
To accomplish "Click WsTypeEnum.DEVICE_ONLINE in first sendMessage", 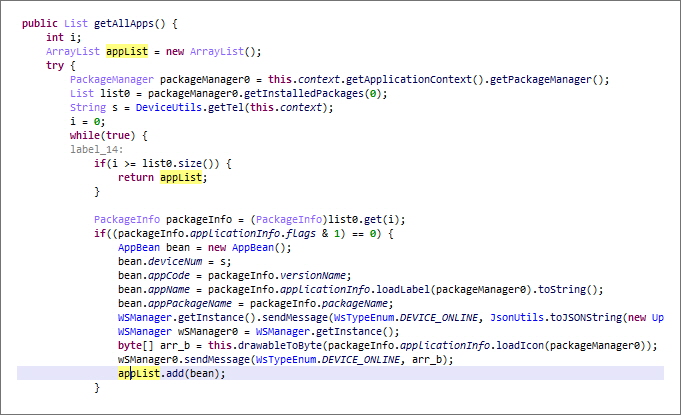I will [x=406, y=317].
